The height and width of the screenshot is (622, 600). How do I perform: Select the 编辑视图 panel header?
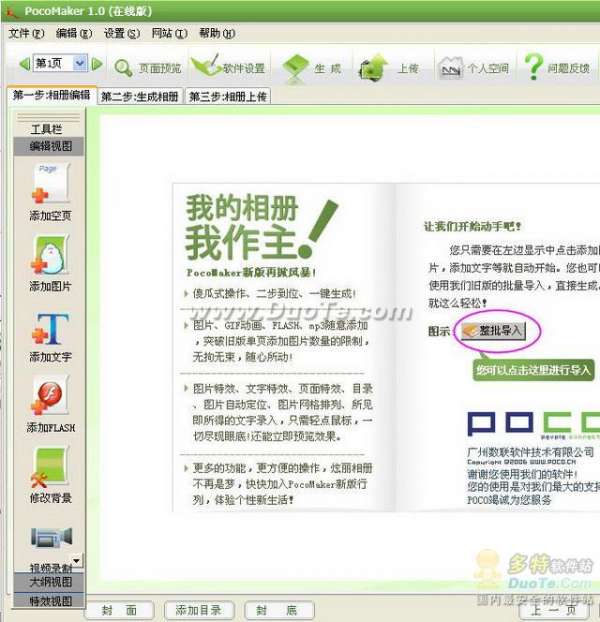(x=49, y=146)
